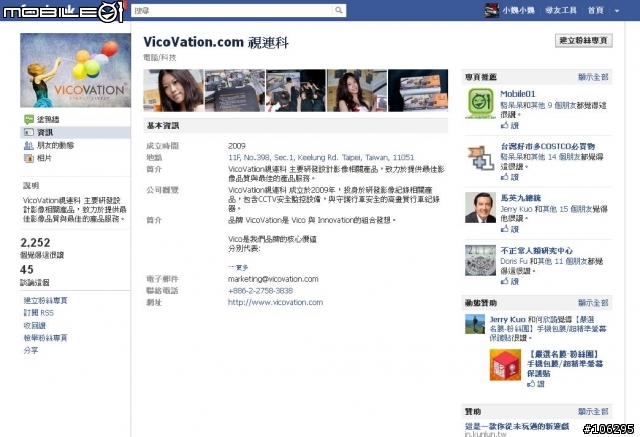Click 訂閱 RSS link

click(x=39, y=313)
